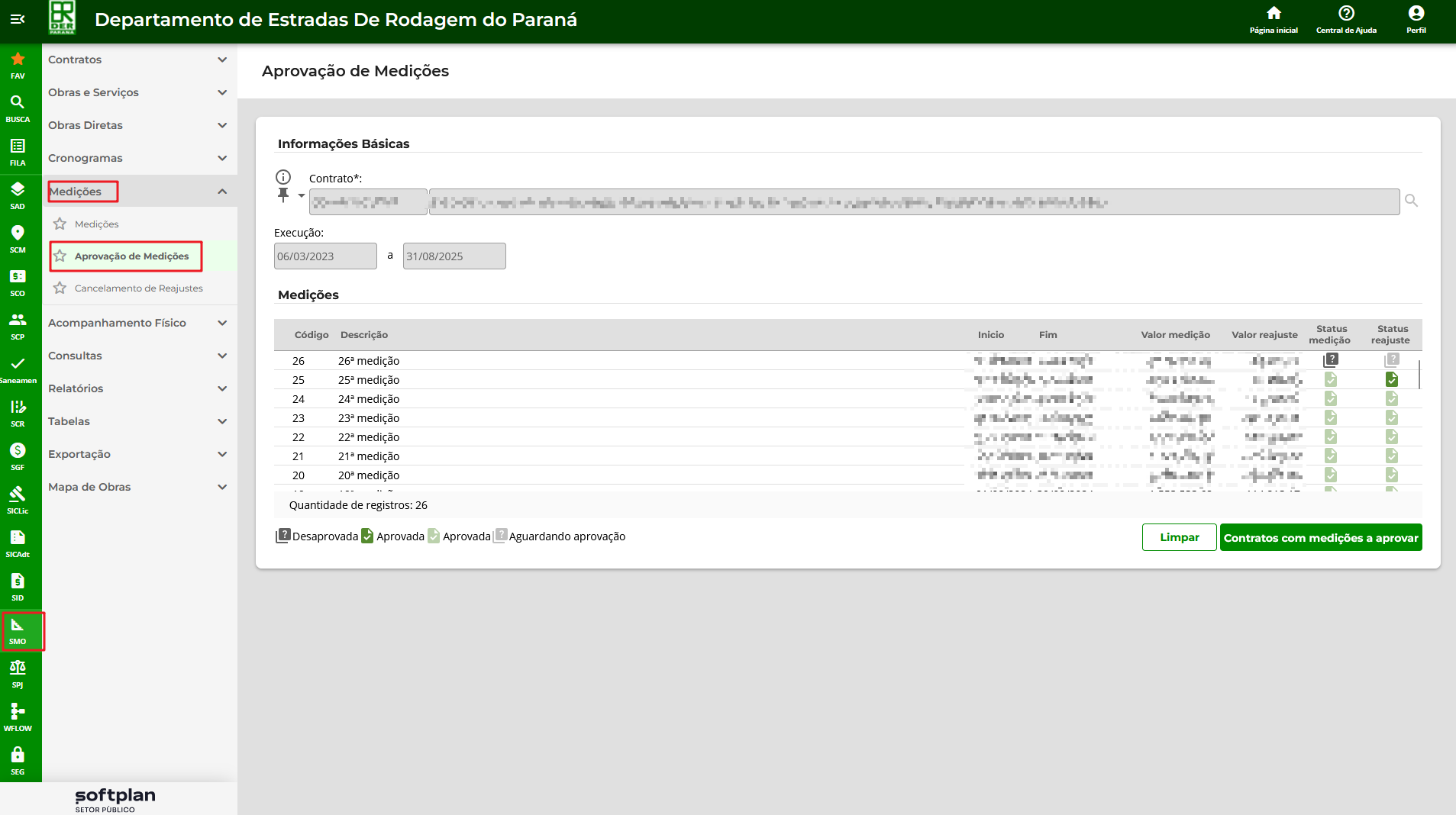Toggle favorite star for Medições submenu item

point(60,224)
